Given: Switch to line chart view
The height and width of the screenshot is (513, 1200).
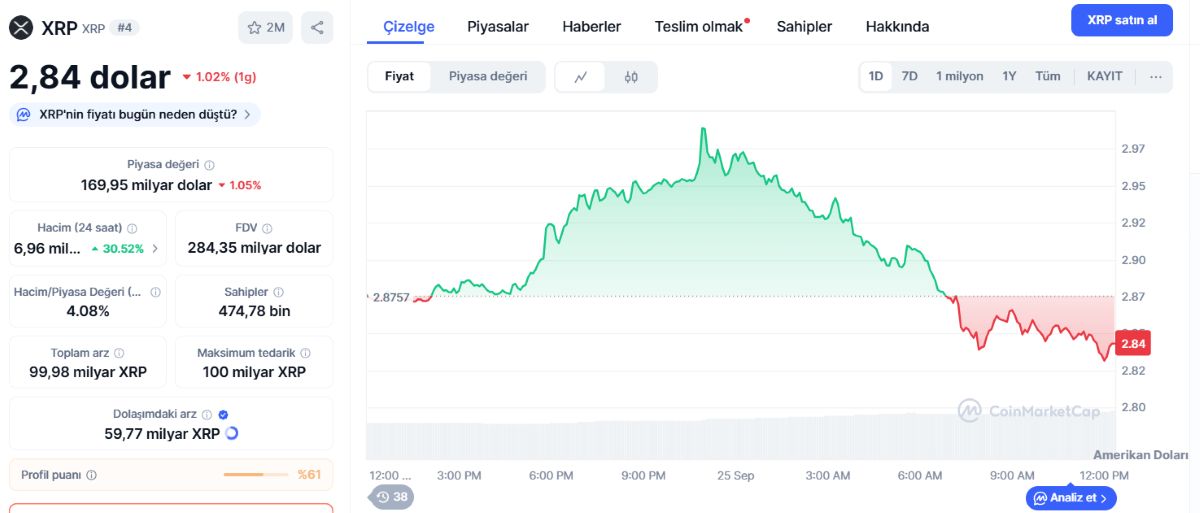Looking at the screenshot, I should tap(581, 77).
